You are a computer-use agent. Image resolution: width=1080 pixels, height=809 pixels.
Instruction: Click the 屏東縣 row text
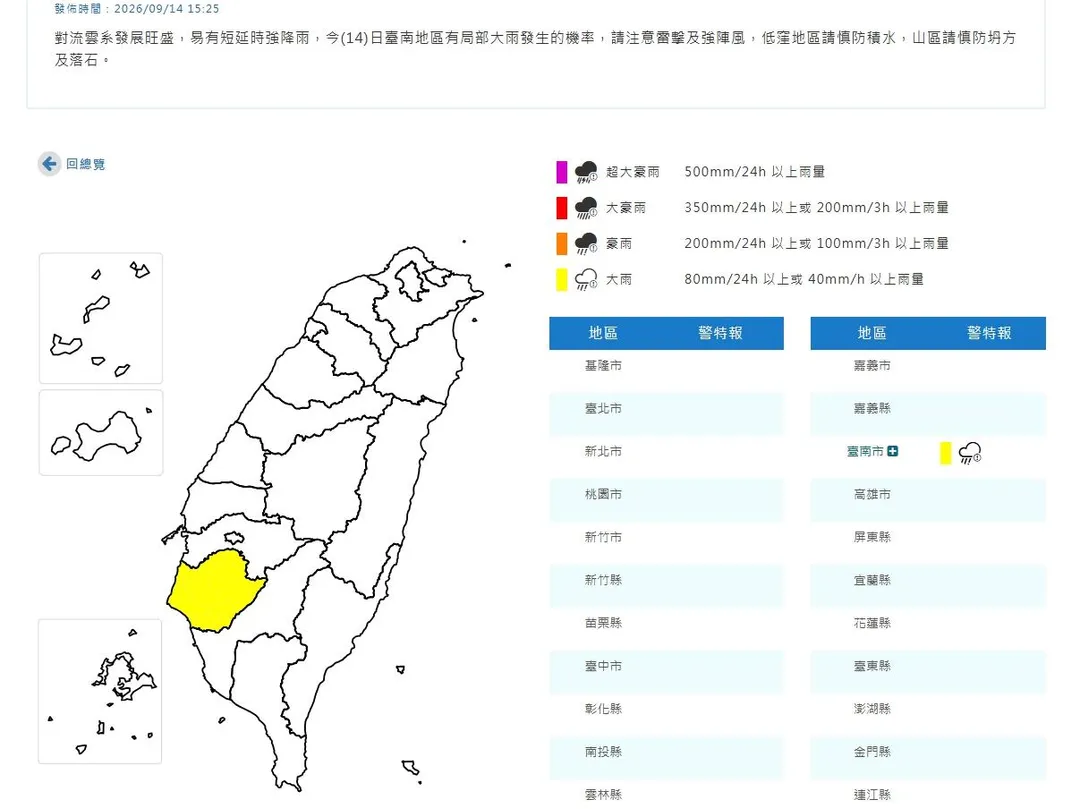(x=872, y=537)
